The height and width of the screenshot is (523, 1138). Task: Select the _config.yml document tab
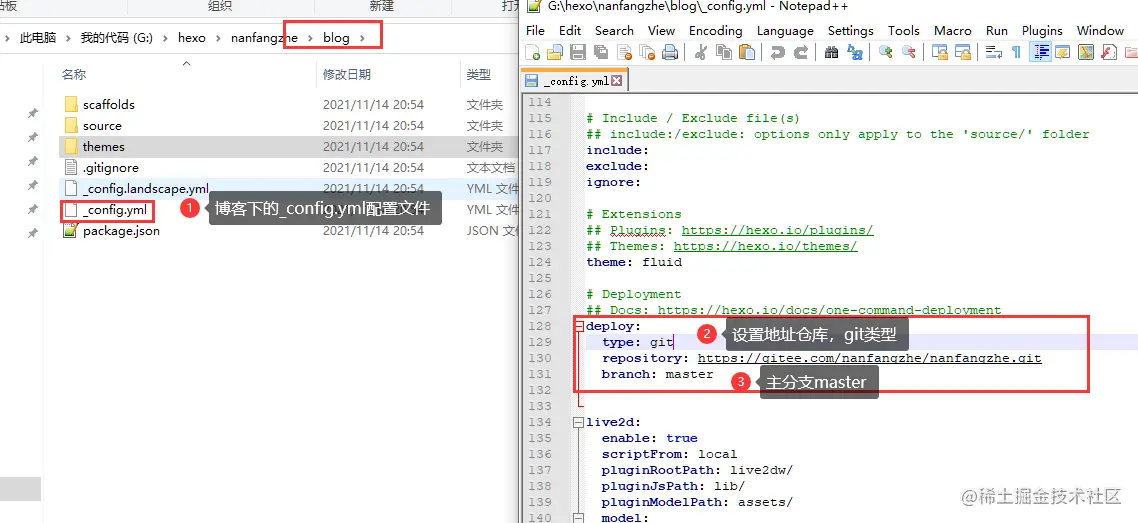573,81
